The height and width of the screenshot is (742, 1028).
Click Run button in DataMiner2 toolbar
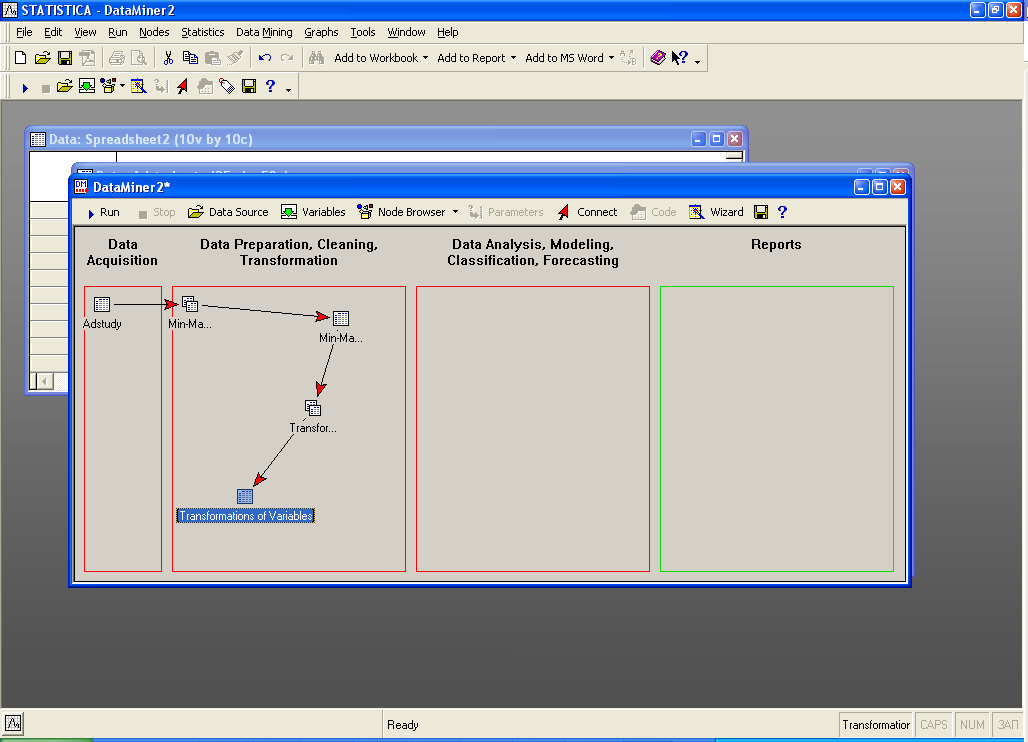(103, 212)
